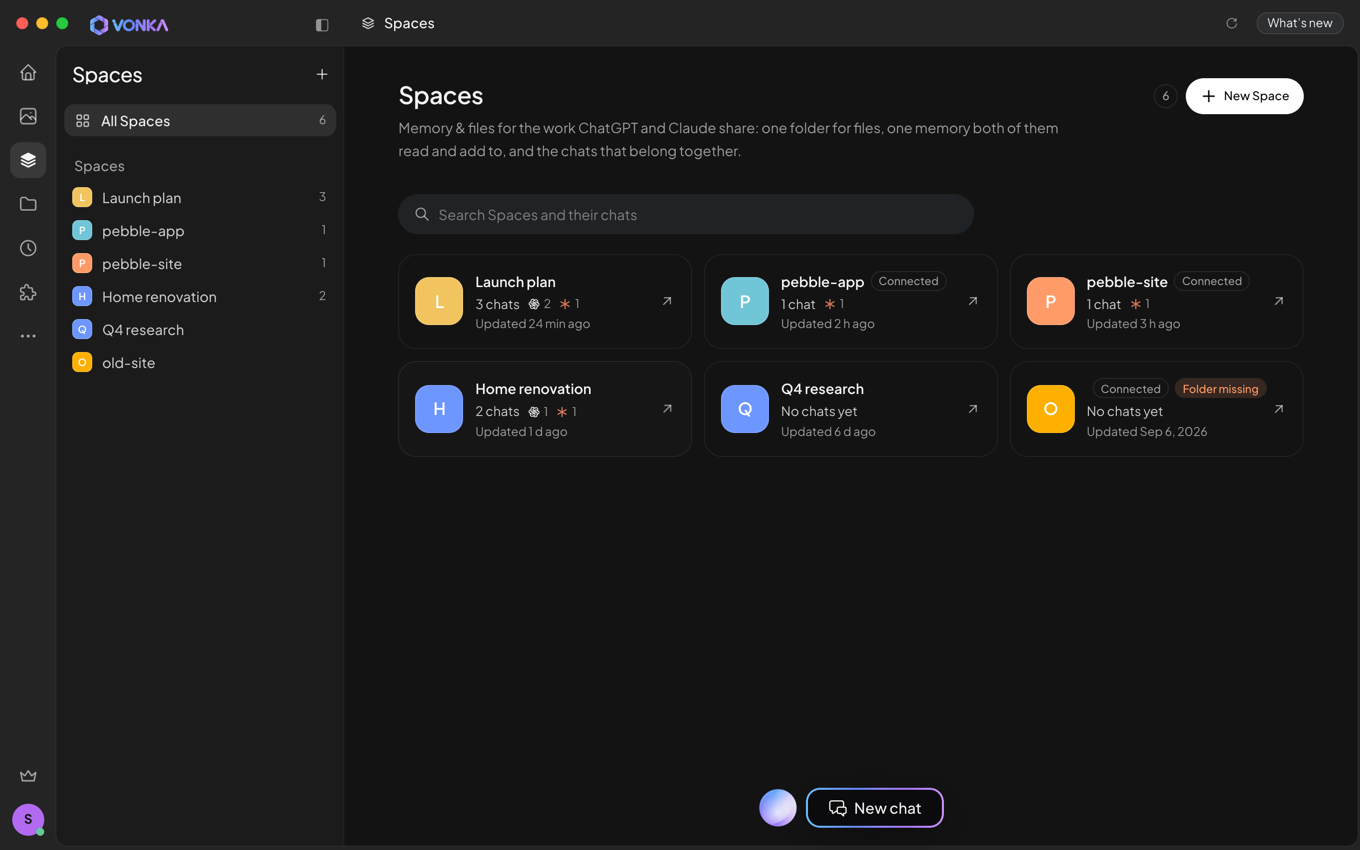1360x850 pixels.
Task: Open the image gallery rail icon
Action: click(28, 116)
